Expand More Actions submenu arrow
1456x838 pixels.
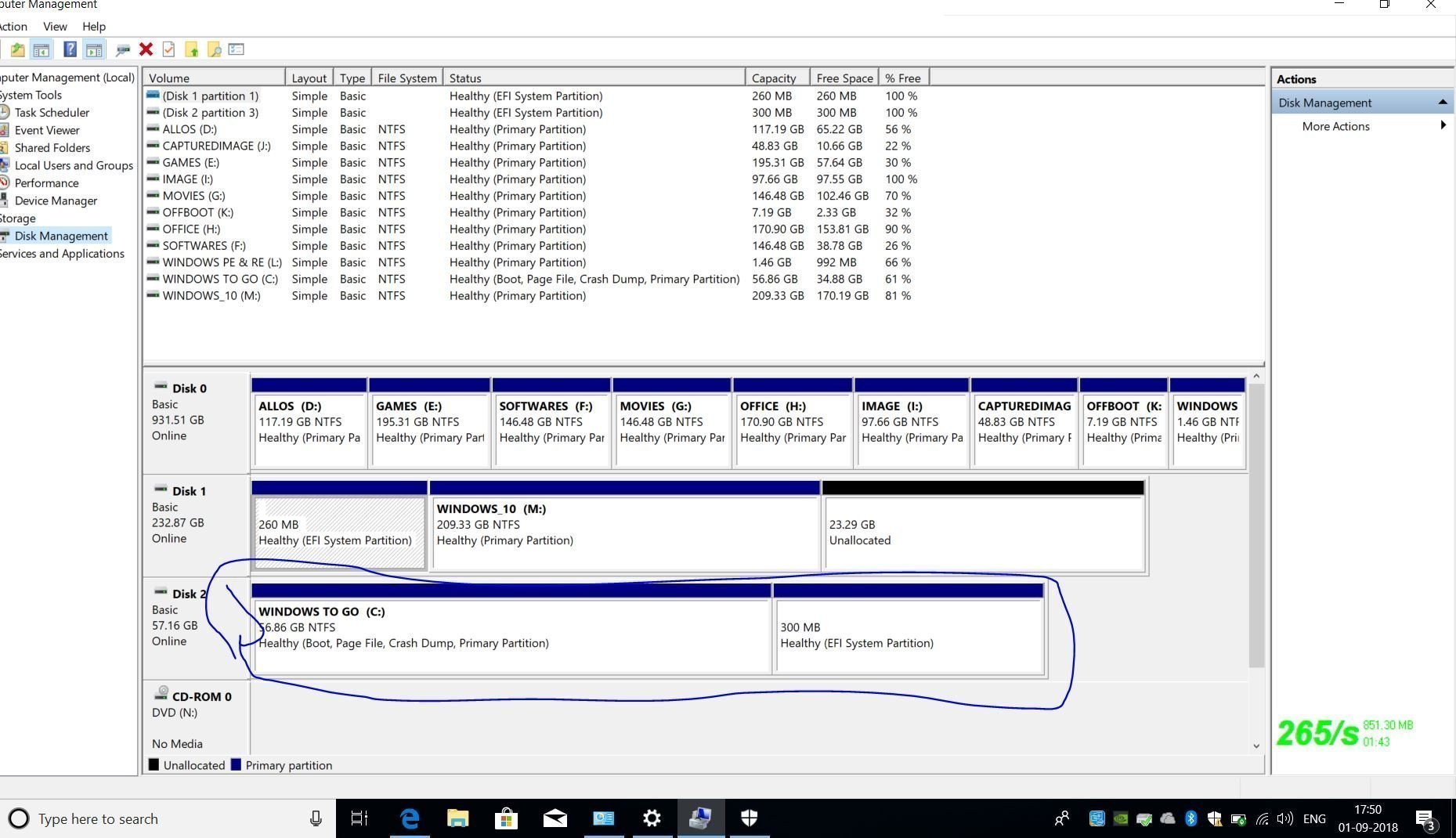[x=1443, y=126]
